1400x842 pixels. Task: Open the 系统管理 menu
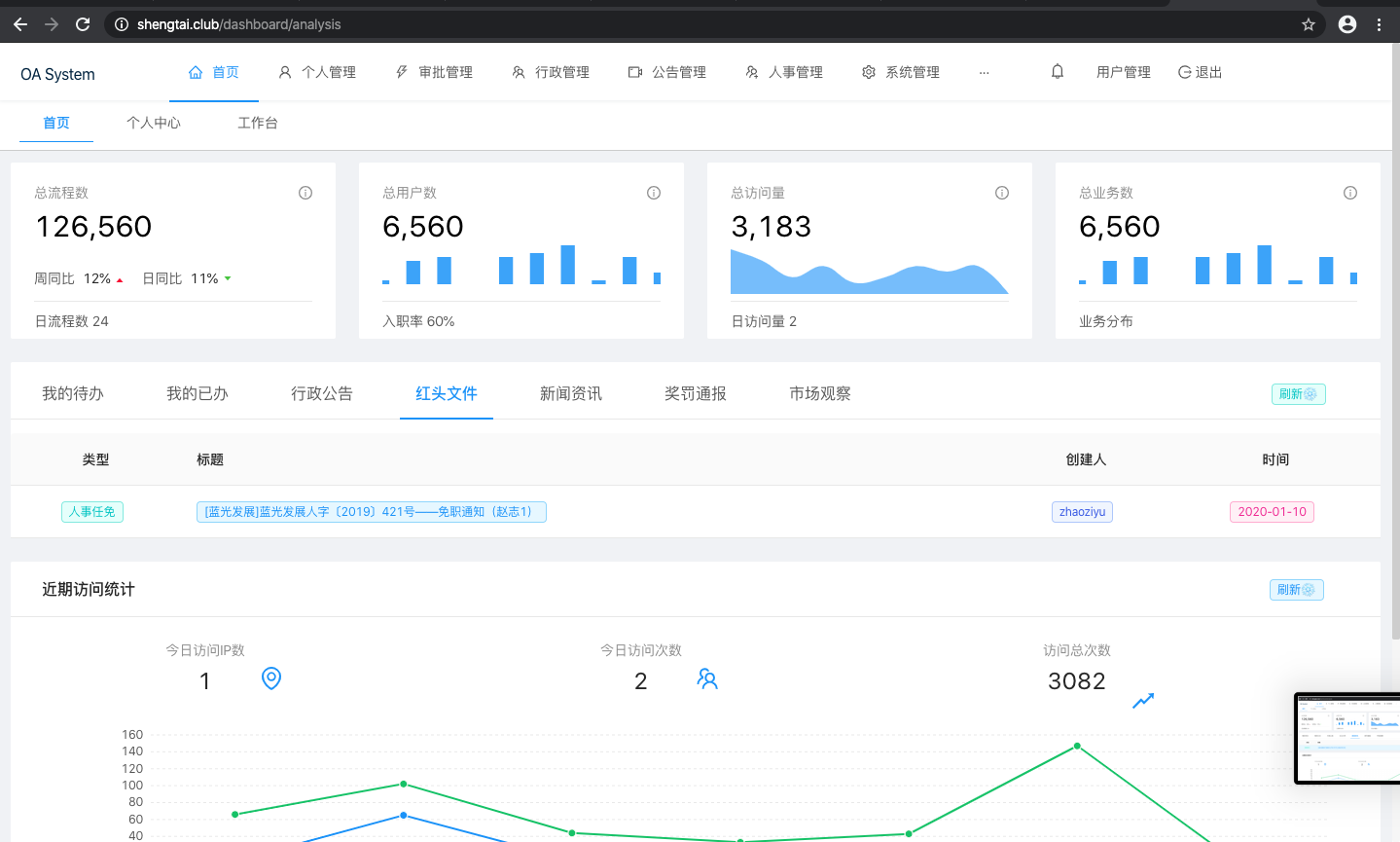pos(901,72)
